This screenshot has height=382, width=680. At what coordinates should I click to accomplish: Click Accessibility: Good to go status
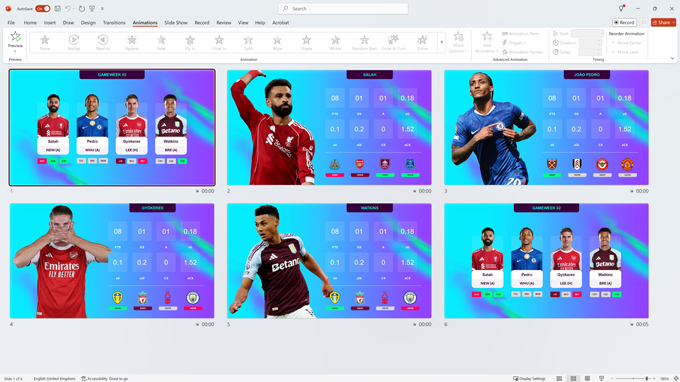[105, 379]
